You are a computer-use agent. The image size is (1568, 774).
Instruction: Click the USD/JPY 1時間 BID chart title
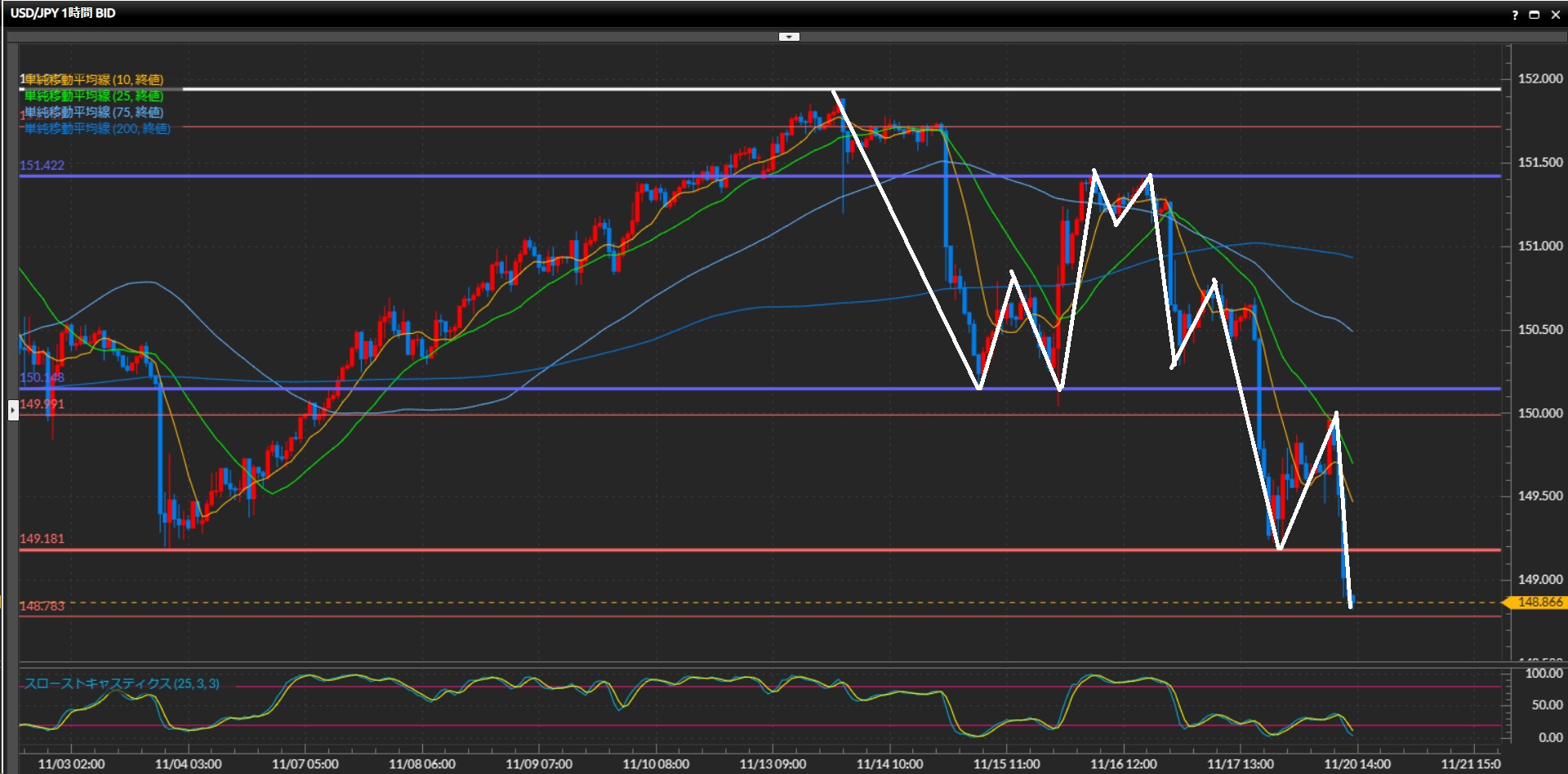pyautogui.click(x=63, y=13)
